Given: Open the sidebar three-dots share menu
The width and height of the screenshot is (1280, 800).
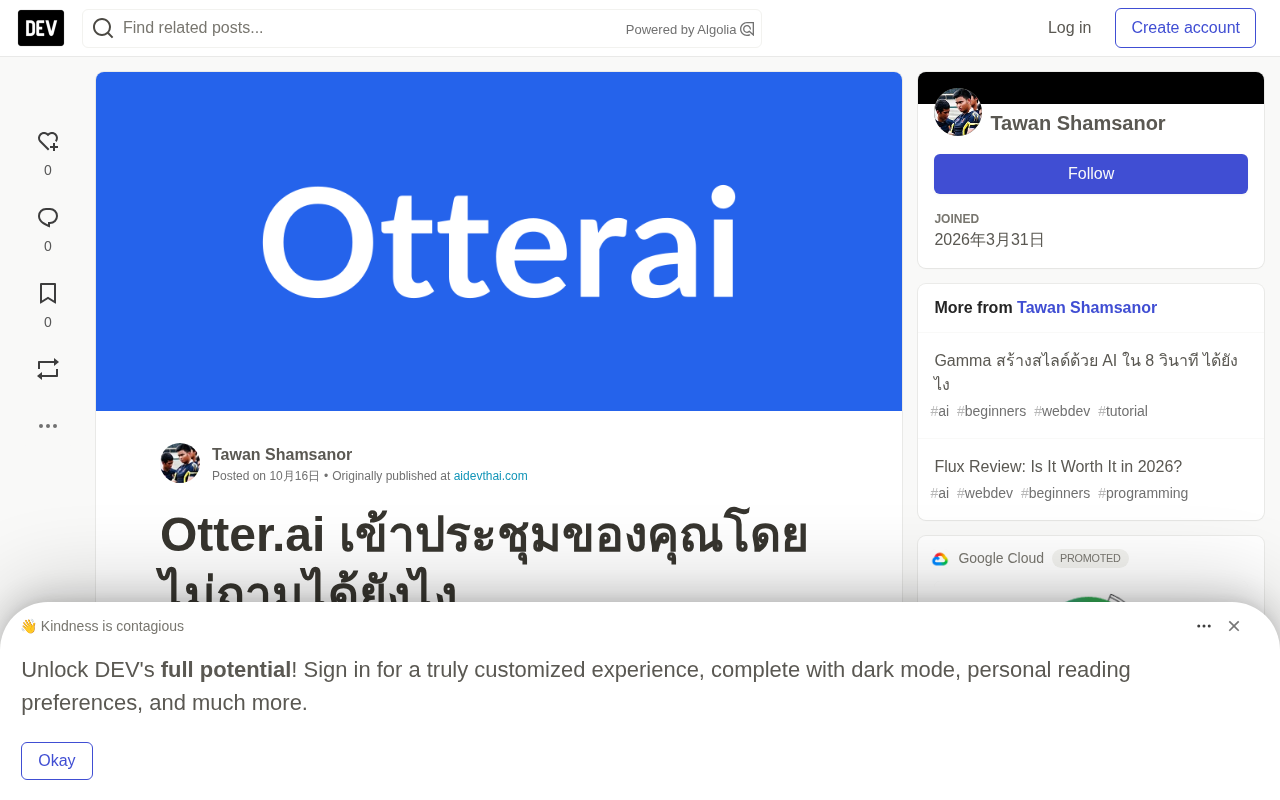Looking at the screenshot, I should point(48,426).
